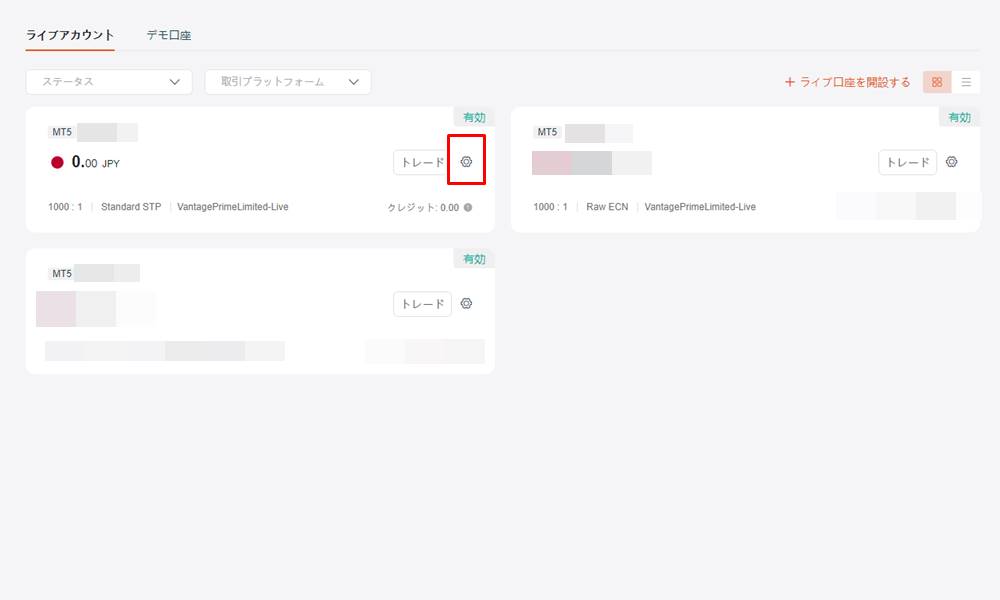The image size is (1000, 600).
Task: Open settings gear on Standard STP account
Action: [x=466, y=162]
